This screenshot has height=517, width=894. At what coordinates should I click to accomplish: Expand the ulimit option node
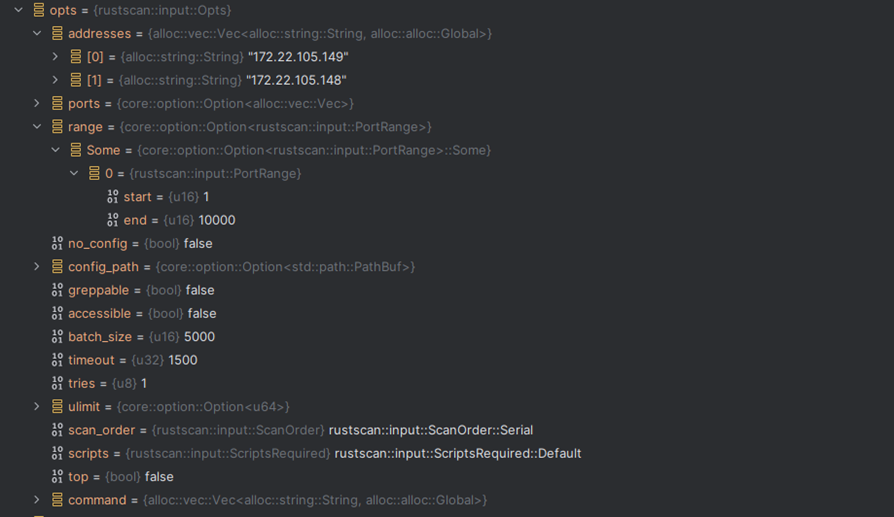pyautogui.click(x=37, y=407)
